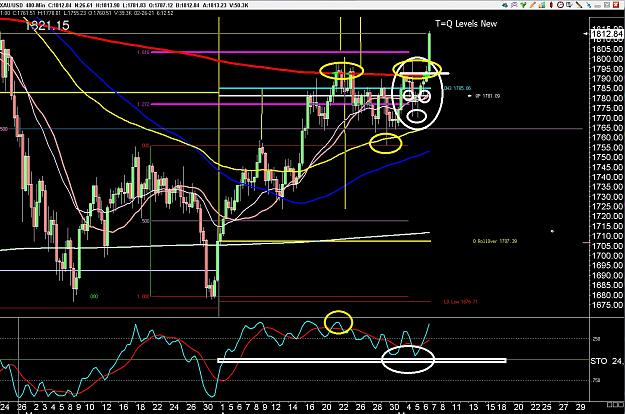The image size is (625, 414).
Task: Click the purple squiggle-line toolbar icon
Action: click(x=514, y=5)
